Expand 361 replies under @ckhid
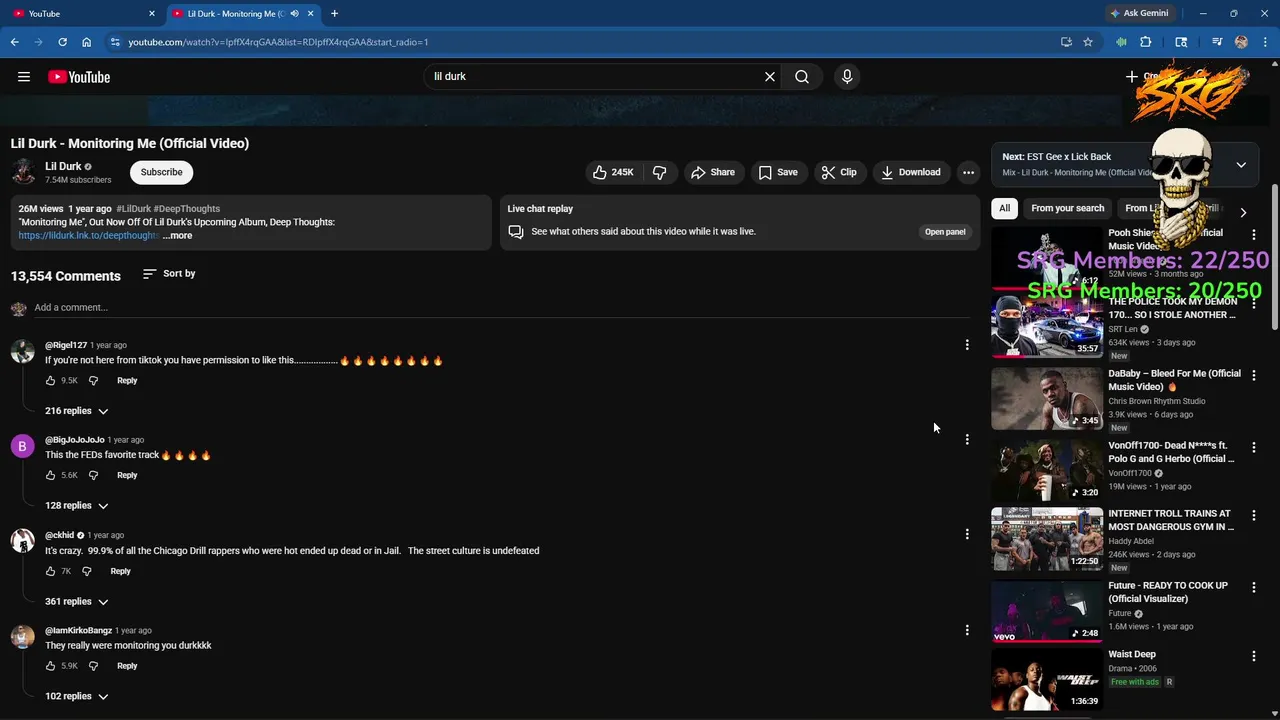This screenshot has width=1280, height=720. [x=76, y=602]
